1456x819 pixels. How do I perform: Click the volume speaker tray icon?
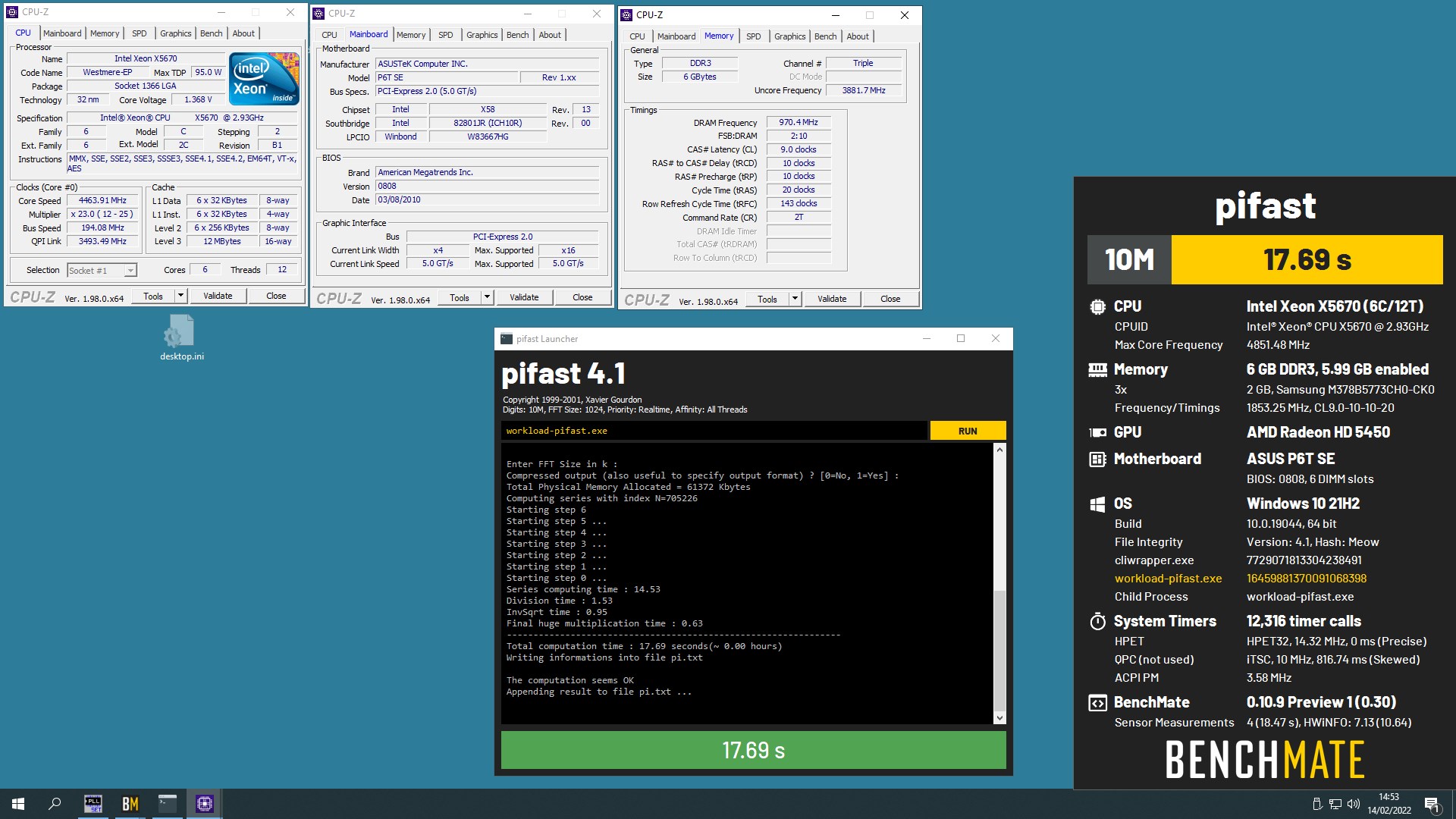point(1354,804)
